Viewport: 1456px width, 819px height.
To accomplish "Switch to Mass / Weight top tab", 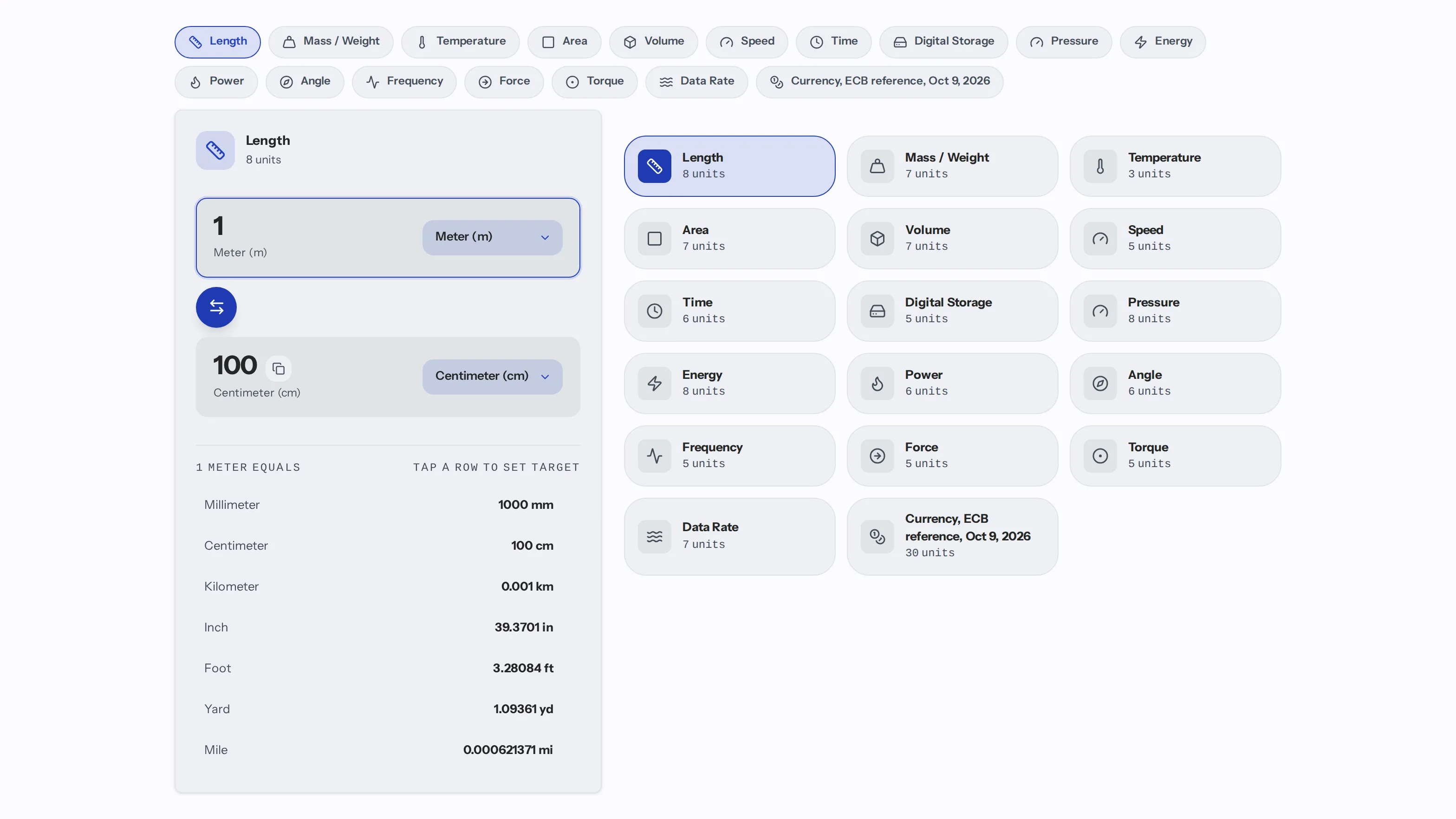I will click(331, 42).
